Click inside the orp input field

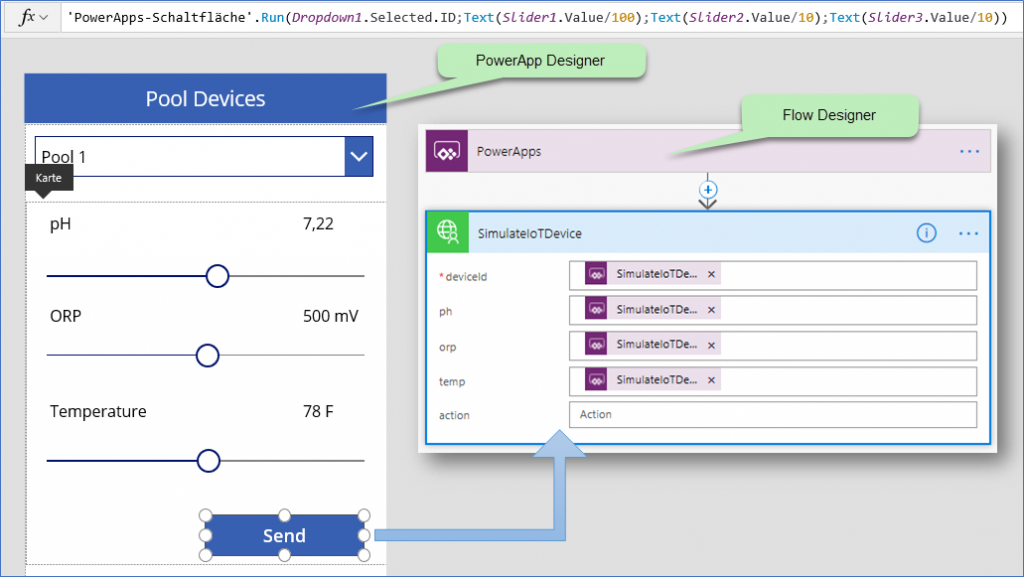coord(773,345)
